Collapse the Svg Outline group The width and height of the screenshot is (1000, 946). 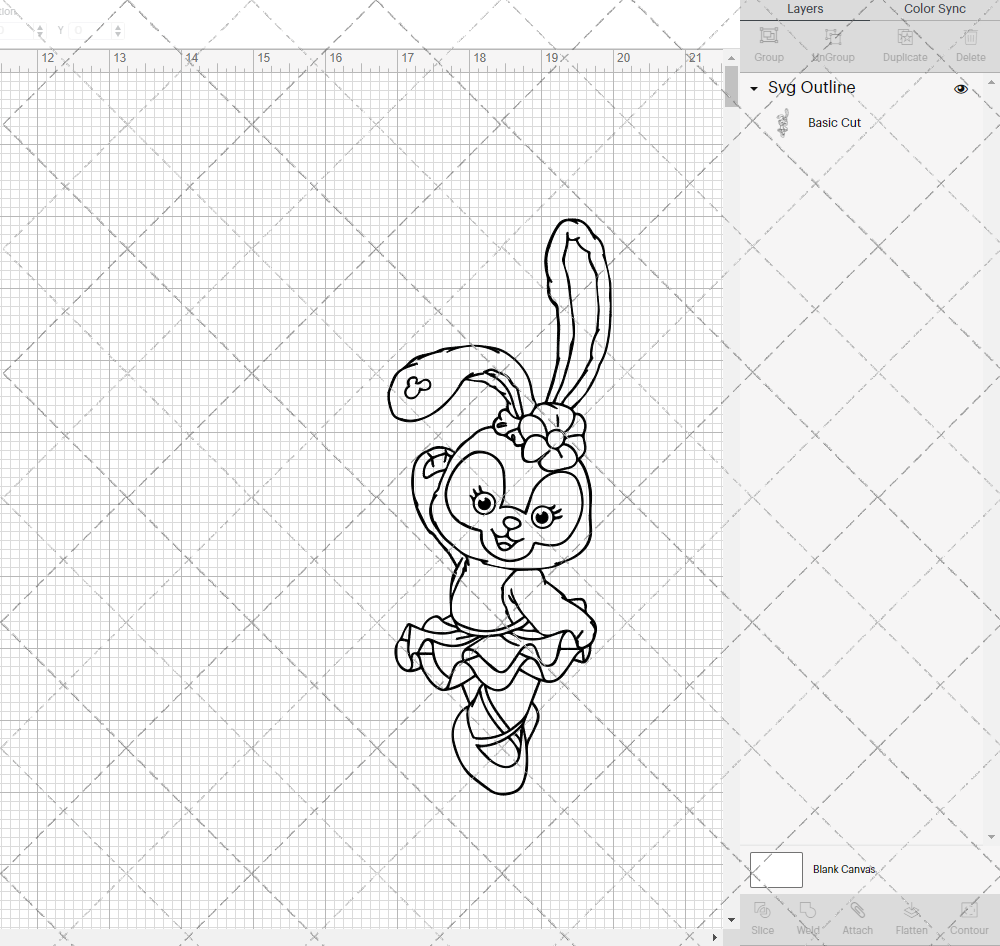(754, 89)
